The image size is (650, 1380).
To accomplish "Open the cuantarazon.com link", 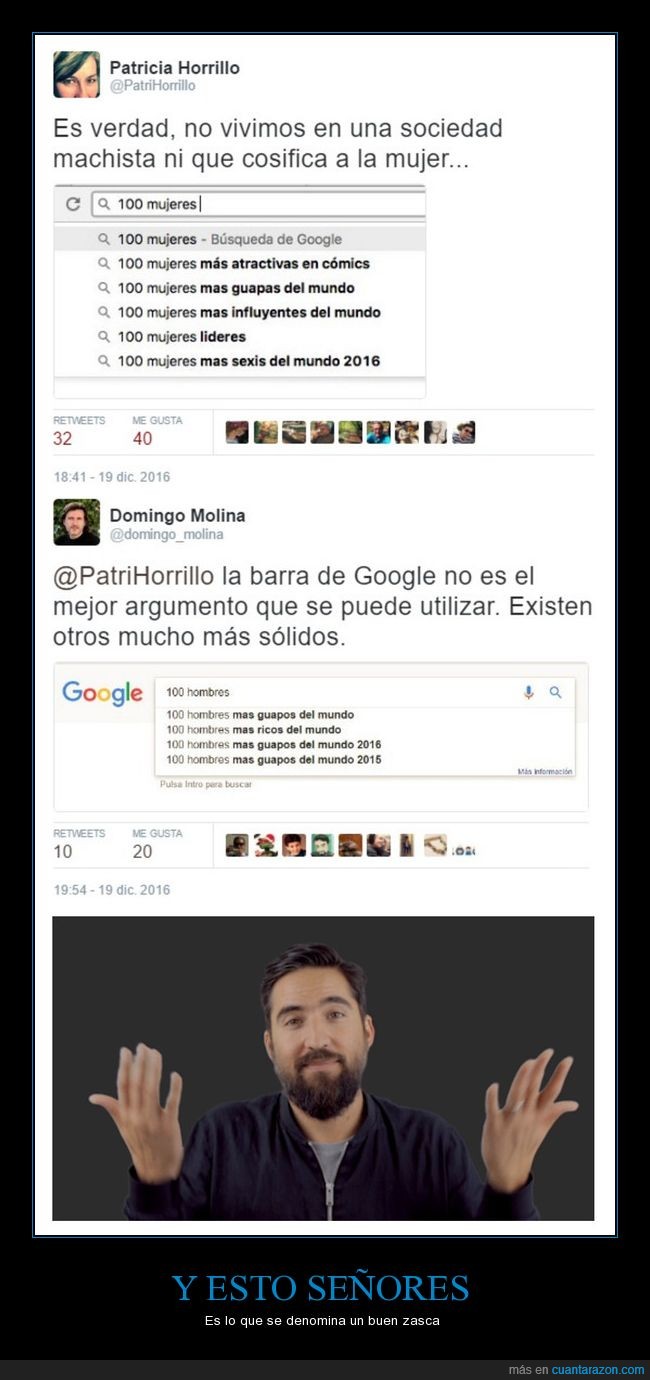I will click(598, 1369).
